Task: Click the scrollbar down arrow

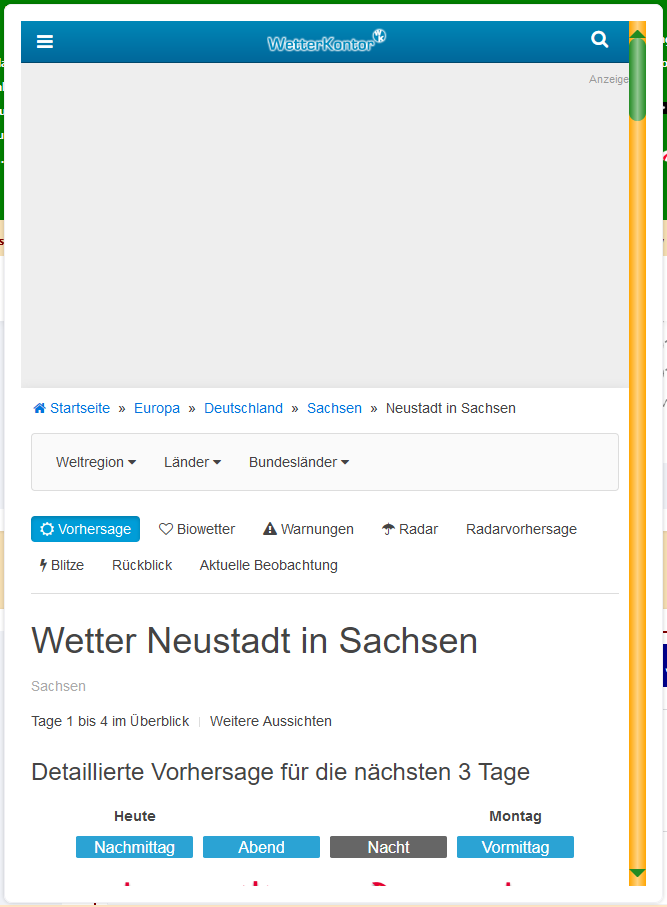Action: click(637, 873)
